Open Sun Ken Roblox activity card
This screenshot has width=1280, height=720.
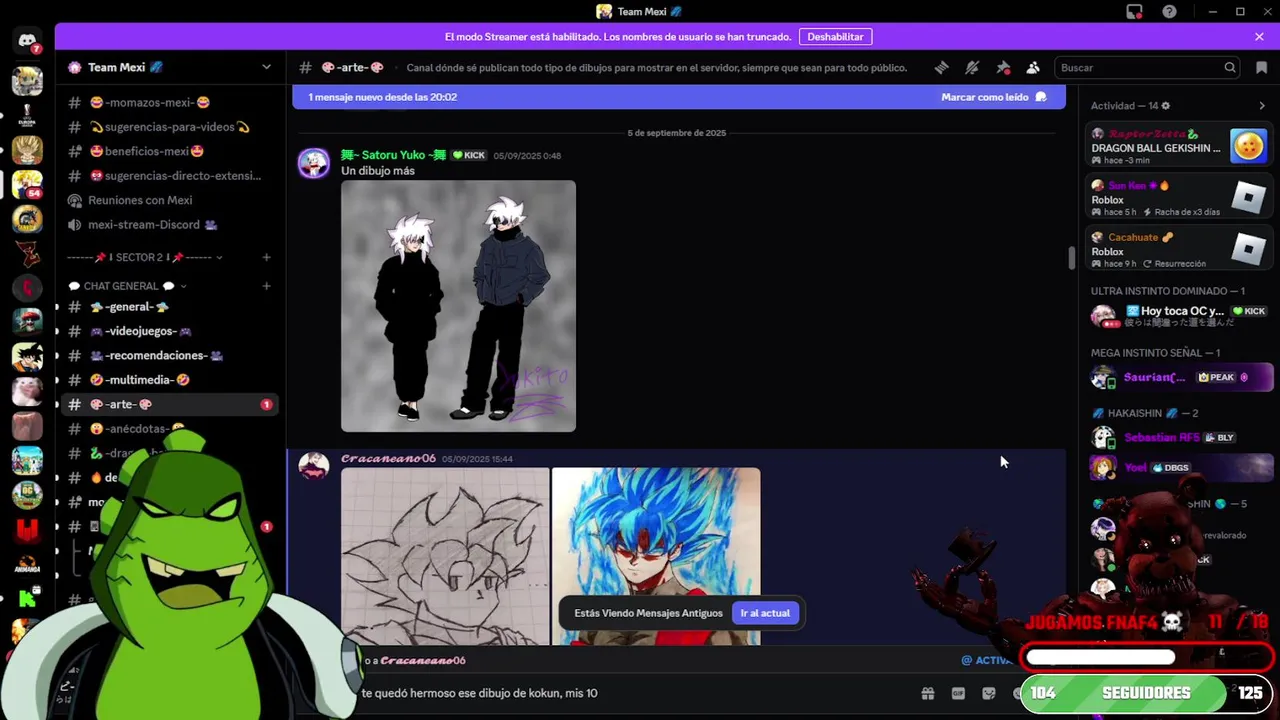(1179, 198)
